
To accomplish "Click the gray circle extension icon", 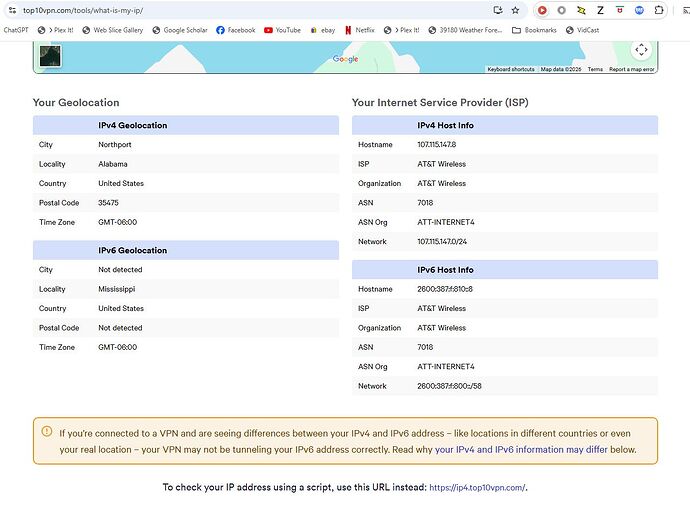I will [x=562, y=10].
